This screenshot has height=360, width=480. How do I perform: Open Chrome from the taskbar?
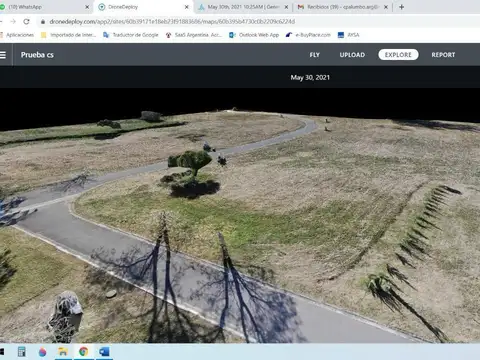point(84,352)
